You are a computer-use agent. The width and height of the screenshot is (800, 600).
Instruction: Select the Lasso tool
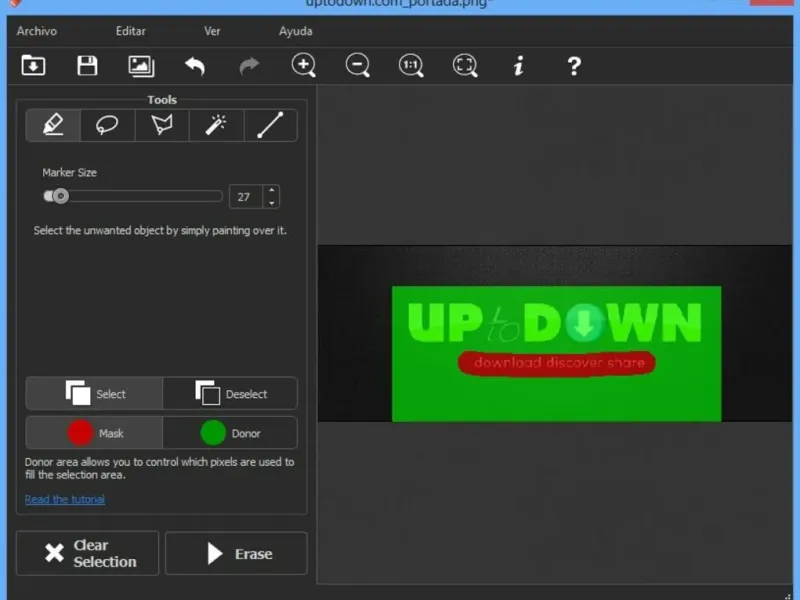(x=107, y=125)
